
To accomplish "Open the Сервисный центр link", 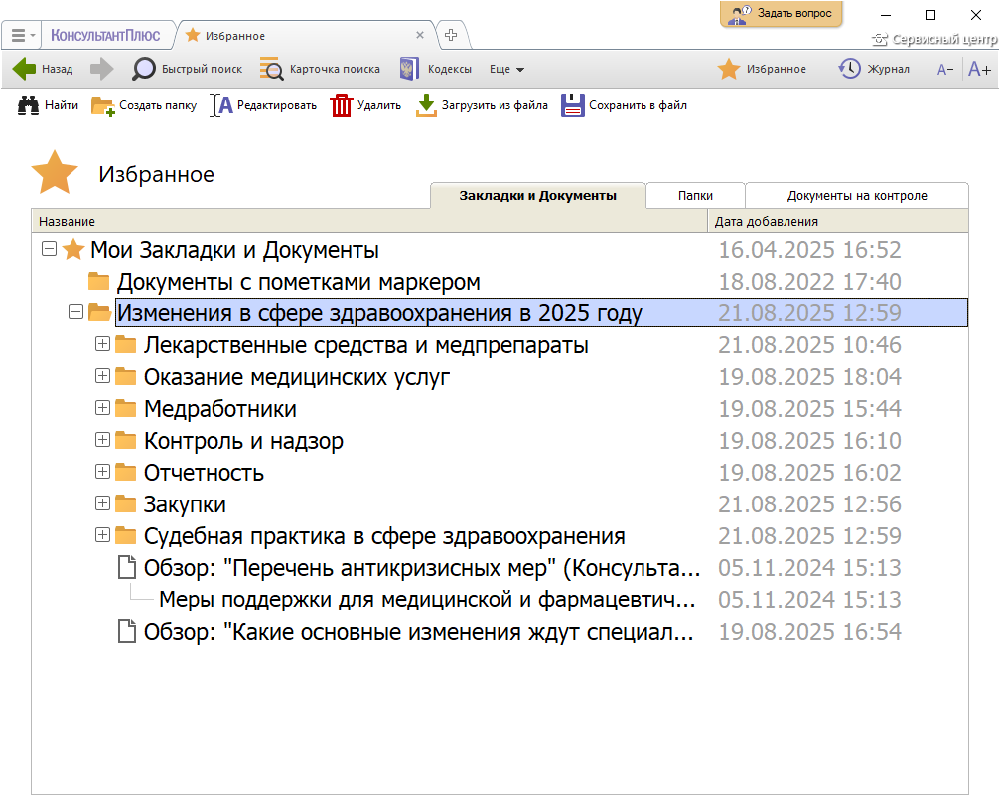I will pos(935,40).
